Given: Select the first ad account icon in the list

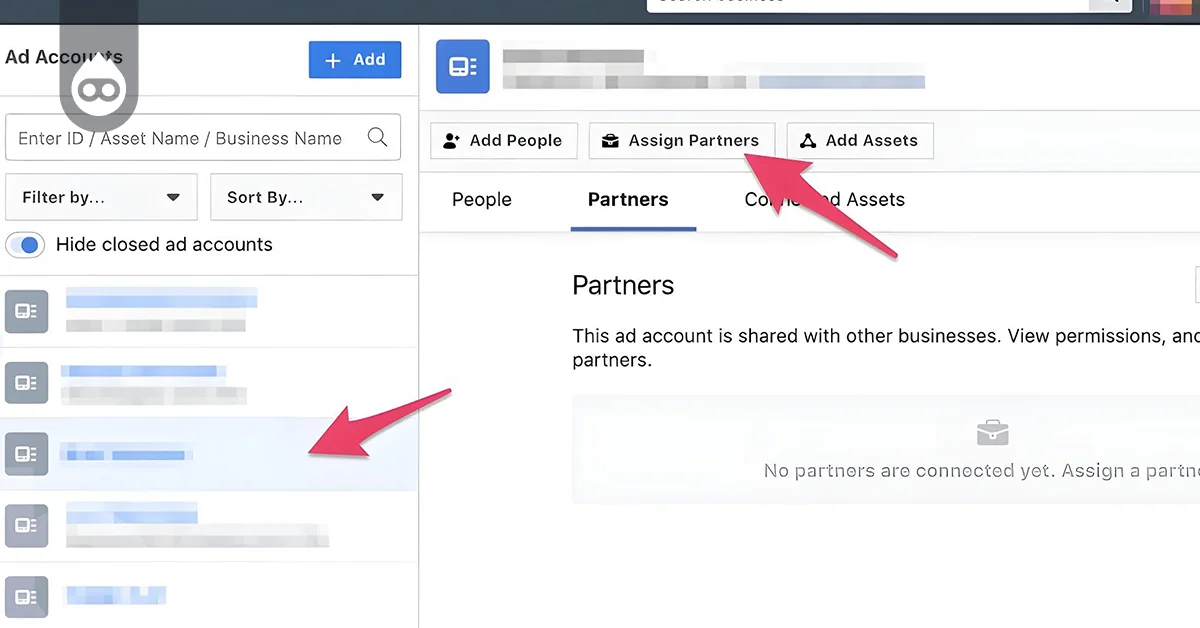Looking at the screenshot, I should click(26, 311).
